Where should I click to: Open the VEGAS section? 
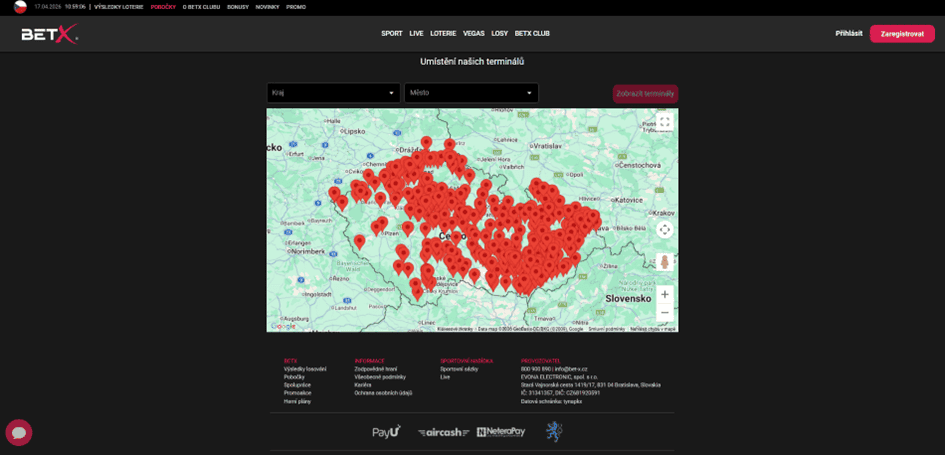474,34
